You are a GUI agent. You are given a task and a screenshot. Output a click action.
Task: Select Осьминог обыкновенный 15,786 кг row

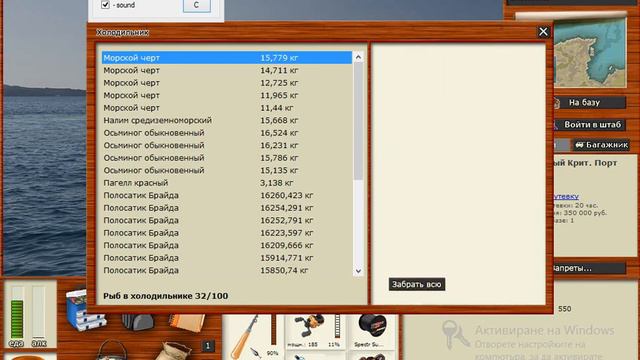(x=227, y=158)
